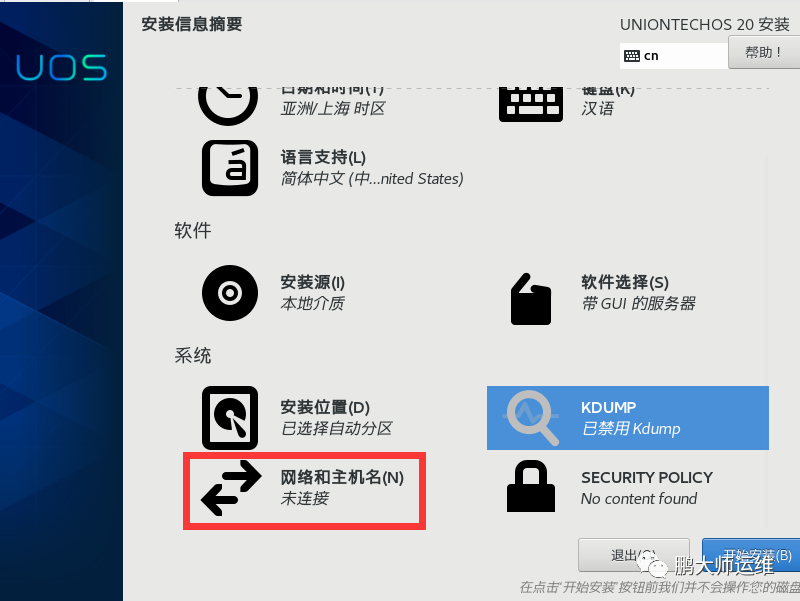
Task: Click the software selection package icon
Action: [531, 299]
